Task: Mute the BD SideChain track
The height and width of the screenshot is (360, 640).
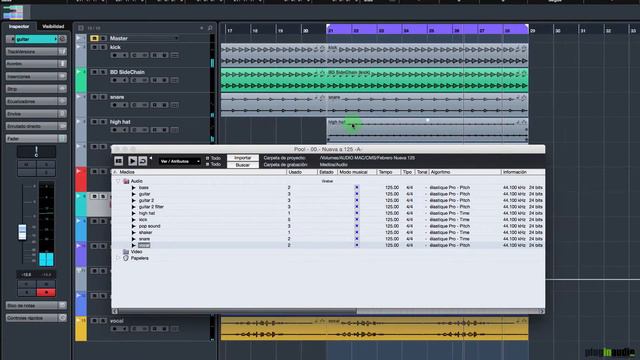Action: click(94, 72)
